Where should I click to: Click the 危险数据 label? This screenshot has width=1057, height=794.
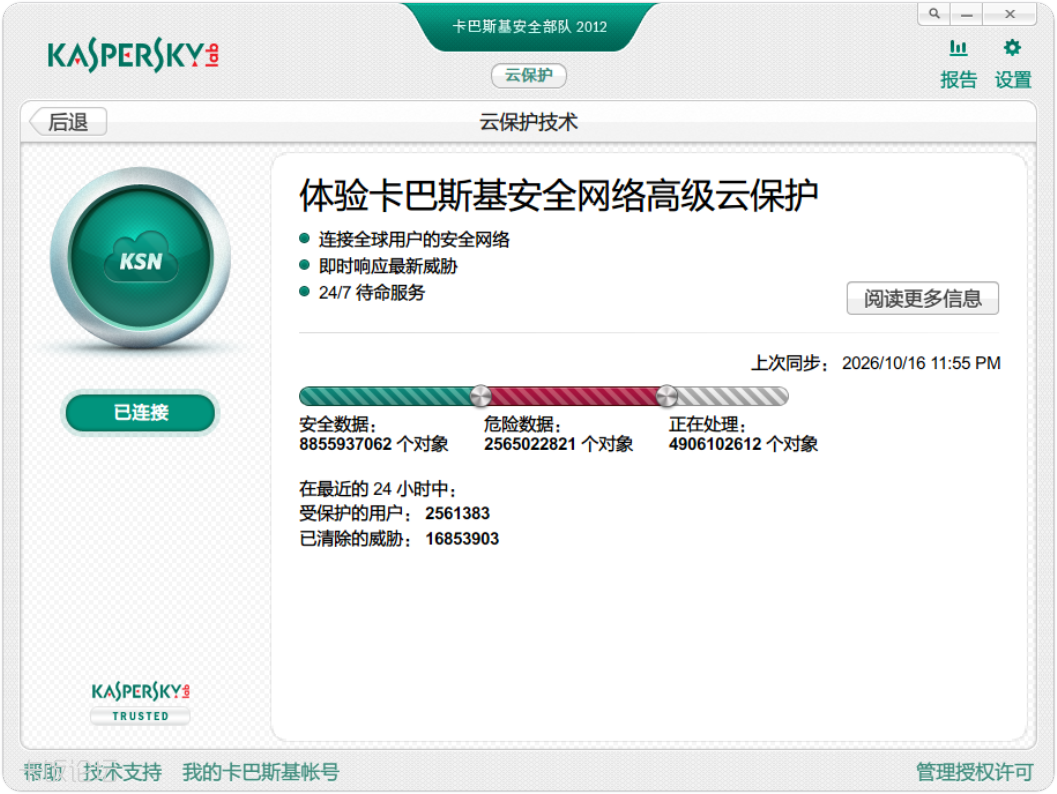coord(522,425)
